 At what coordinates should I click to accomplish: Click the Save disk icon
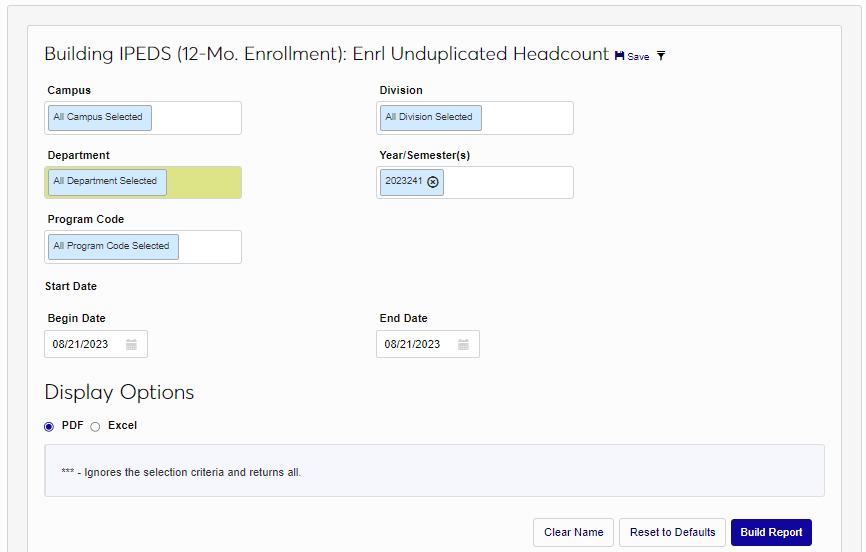[x=620, y=56]
